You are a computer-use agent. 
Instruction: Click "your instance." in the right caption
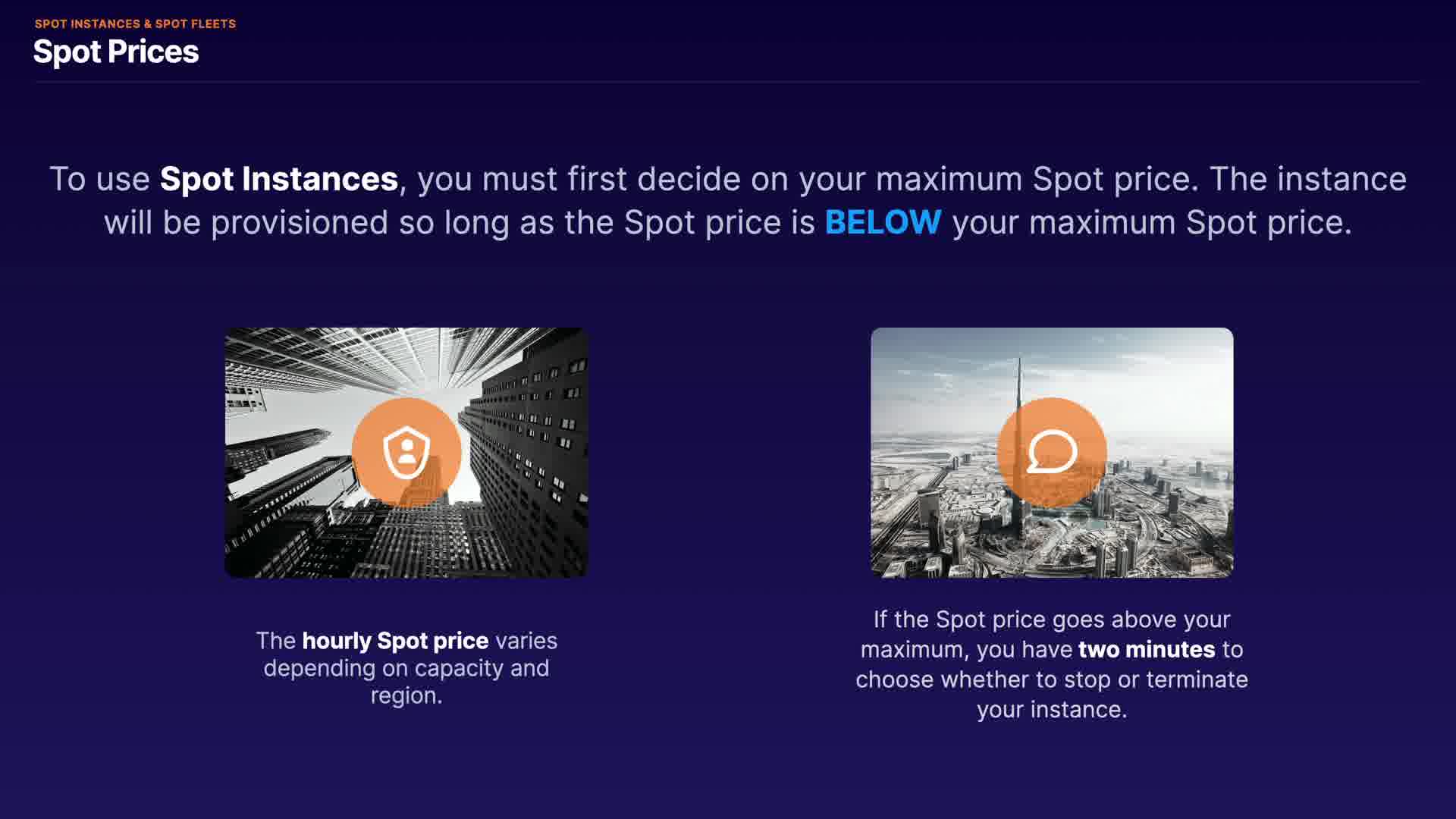pos(1052,709)
